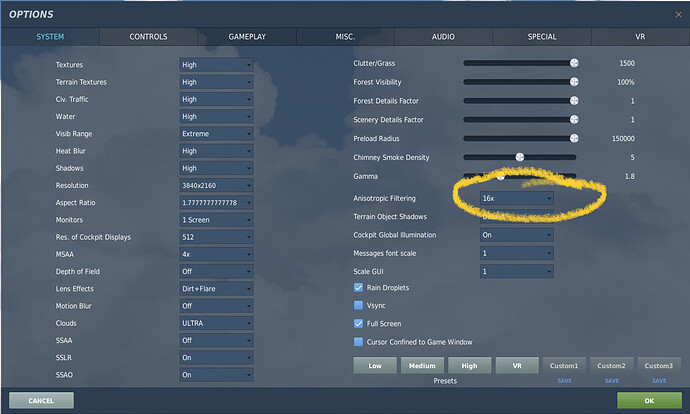Open the Clouds quality dropdown

tap(216, 323)
